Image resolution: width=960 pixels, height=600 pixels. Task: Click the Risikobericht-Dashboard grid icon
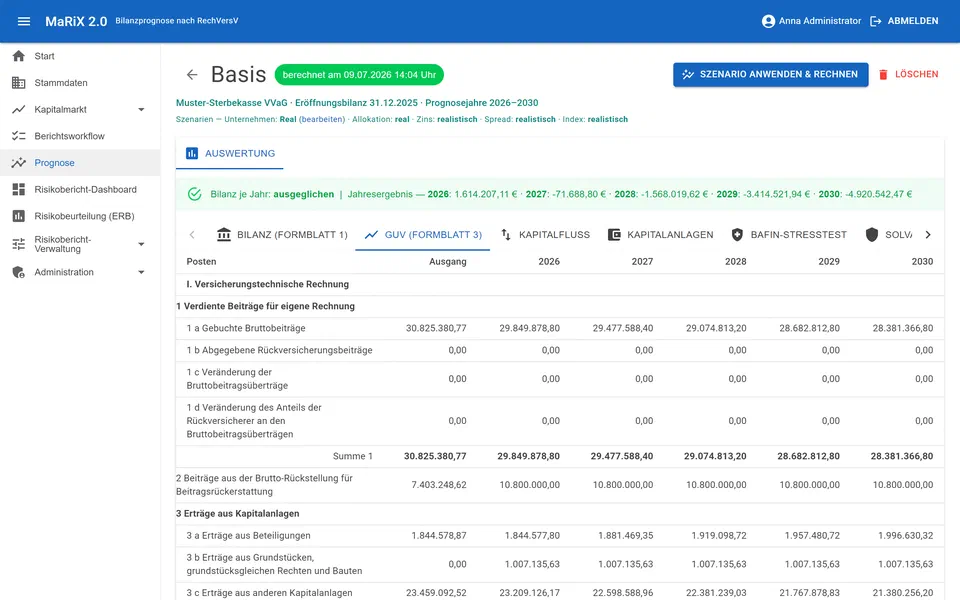[x=19, y=189]
